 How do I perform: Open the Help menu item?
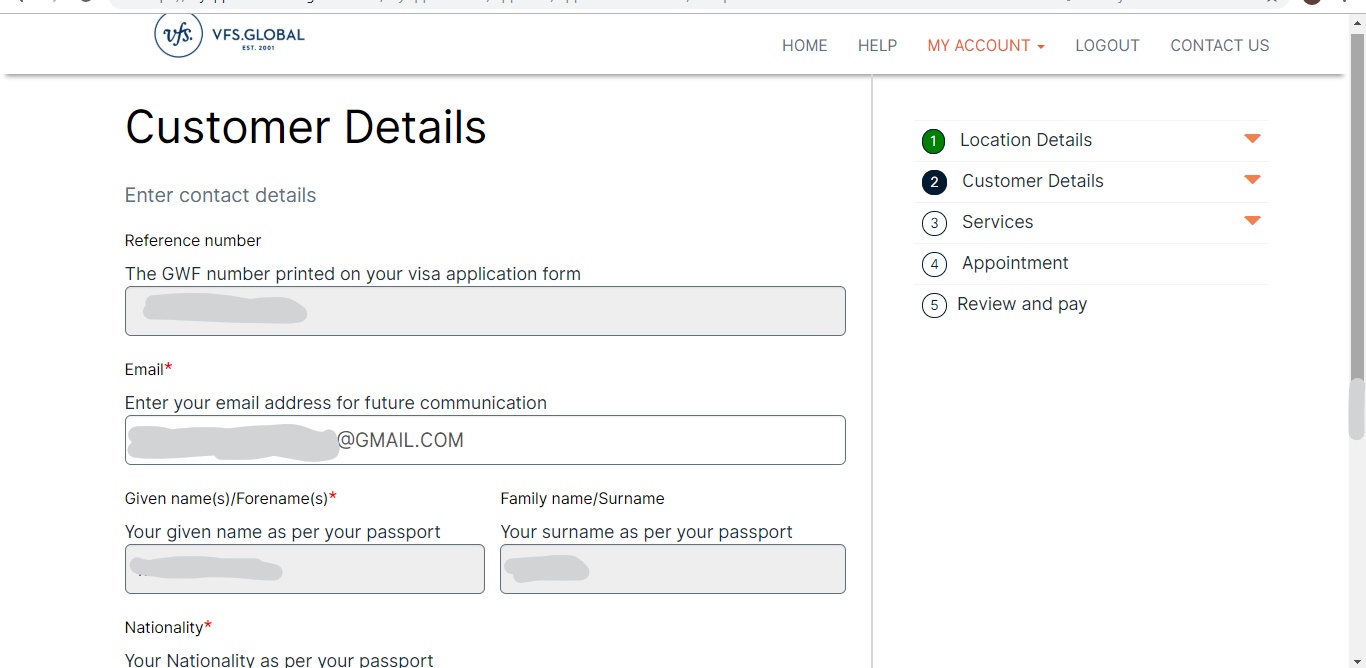[x=877, y=45]
